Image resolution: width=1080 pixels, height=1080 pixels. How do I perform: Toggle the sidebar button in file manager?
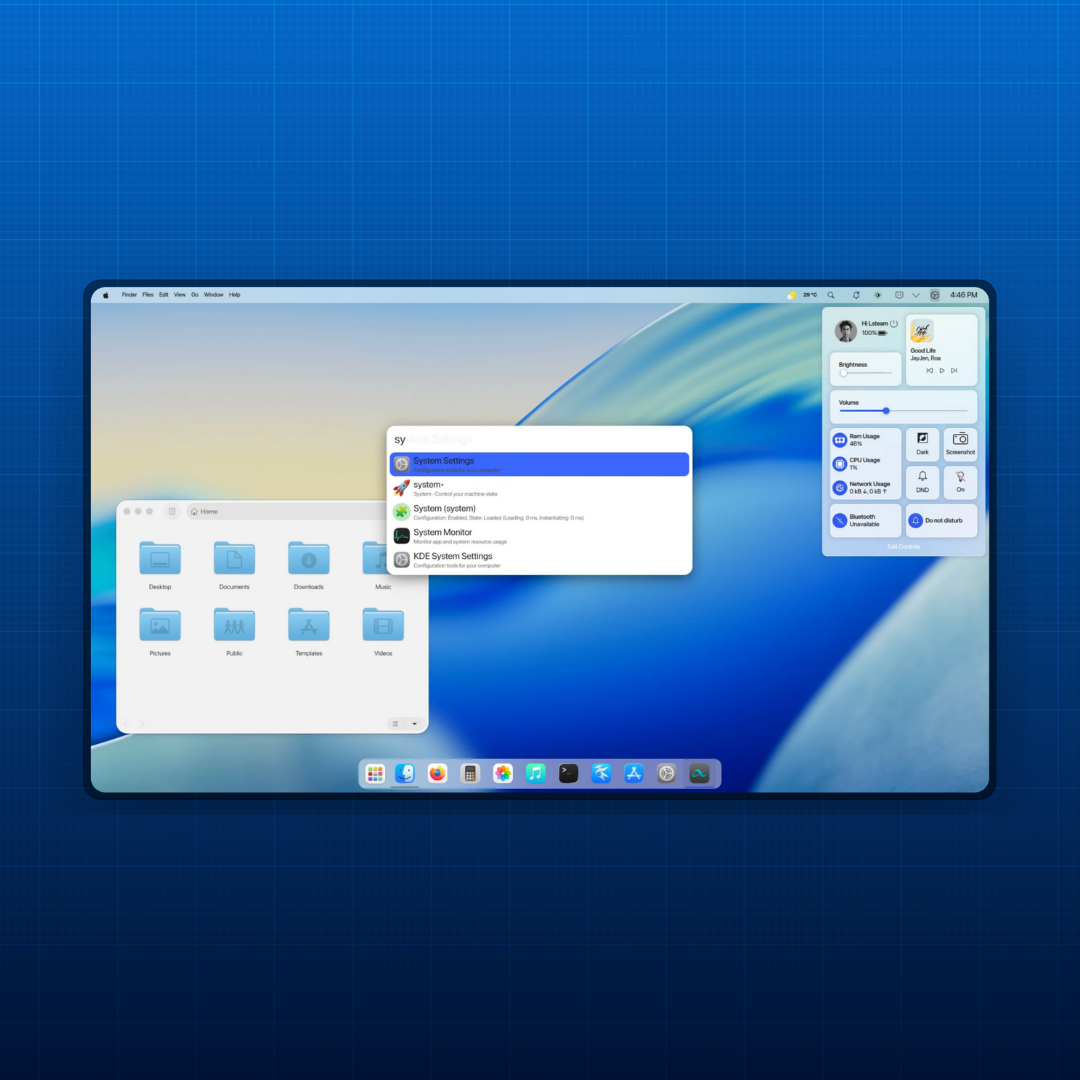(172, 511)
